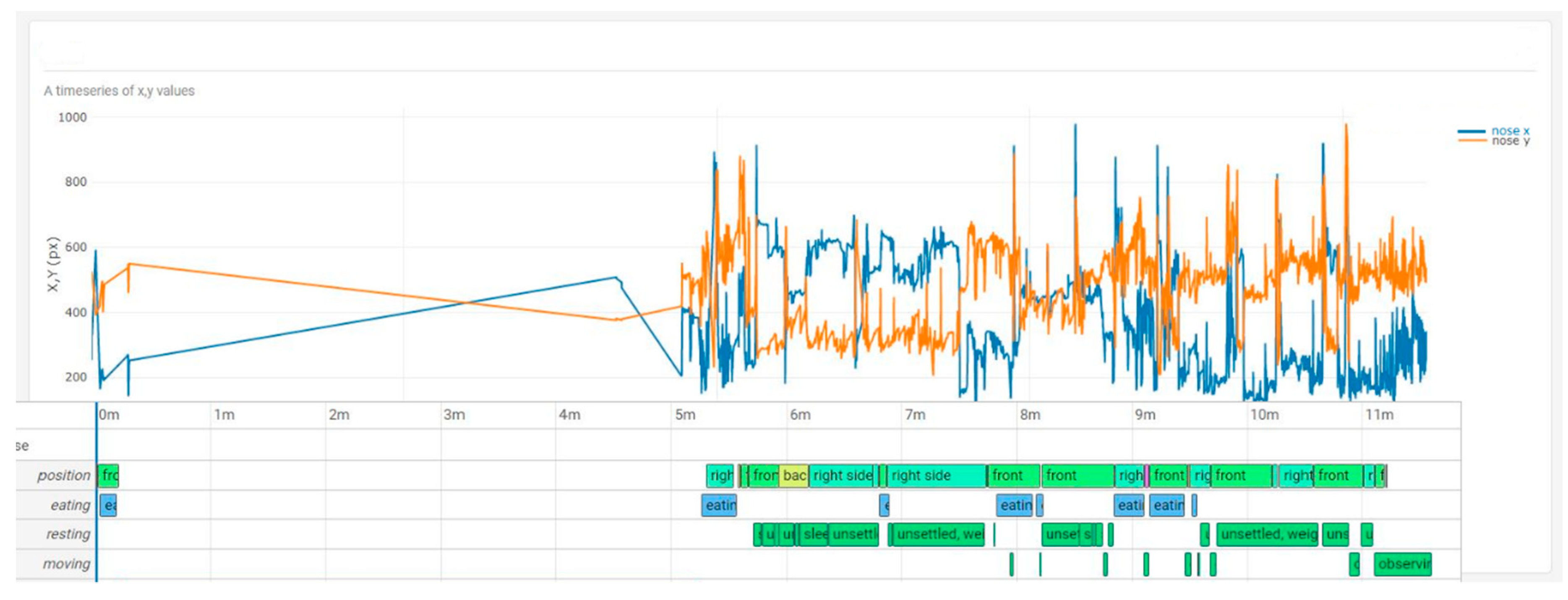Click the 'A timeseries of x,y values' title

click(x=119, y=91)
